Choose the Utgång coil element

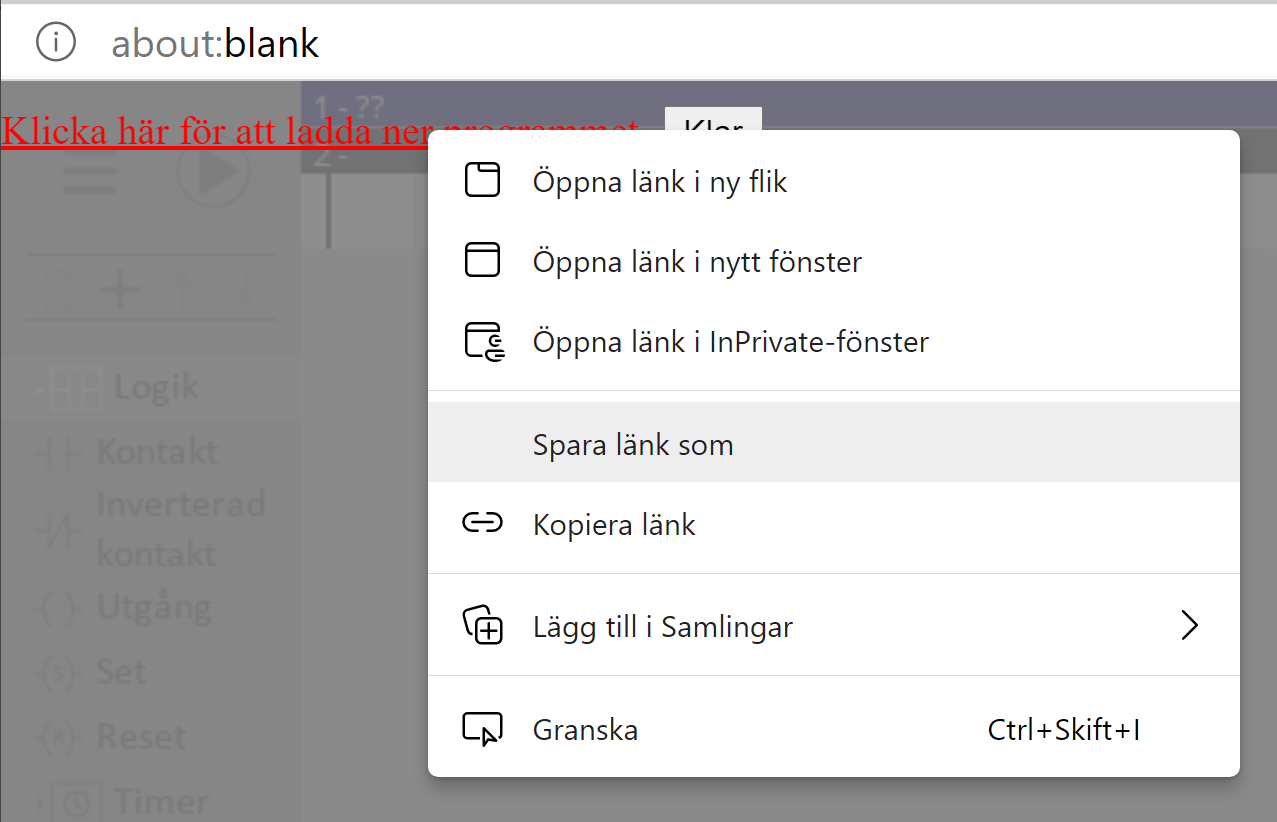[x=153, y=608]
